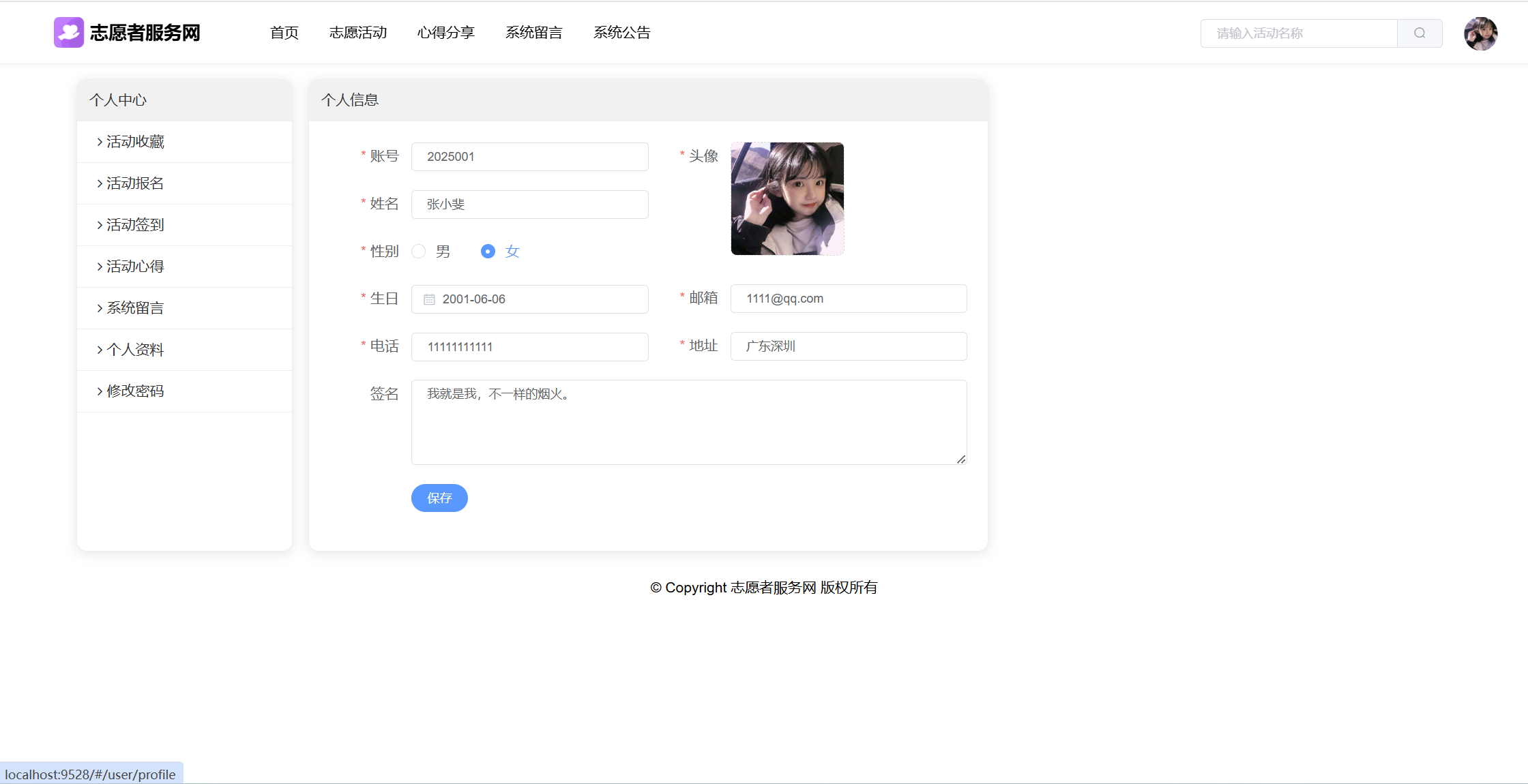The image size is (1528, 784).
Task: Open 活动心得 sidebar entry
Action: [x=135, y=267]
